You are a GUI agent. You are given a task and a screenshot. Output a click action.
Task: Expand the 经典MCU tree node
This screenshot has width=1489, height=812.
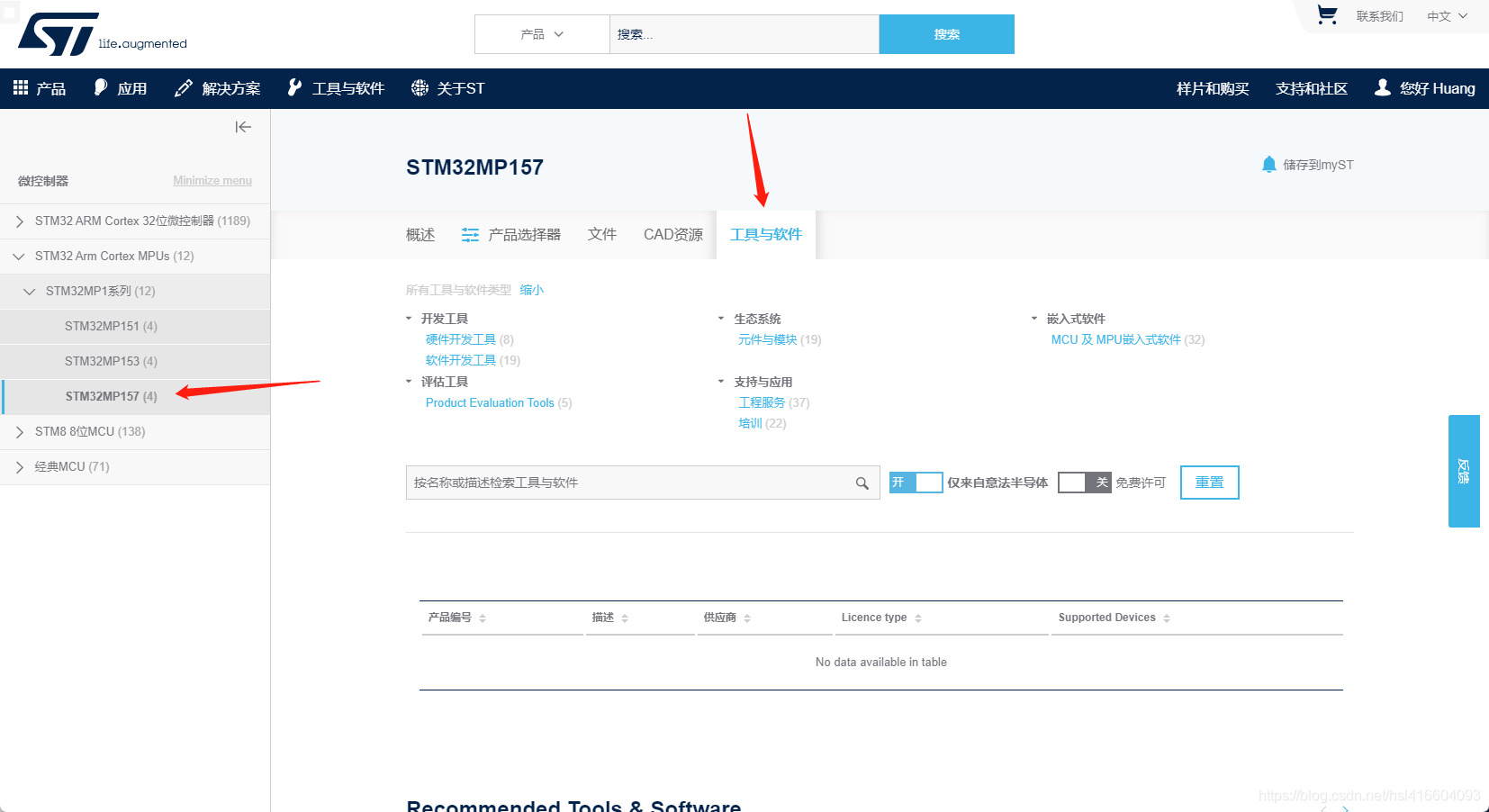click(x=19, y=467)
